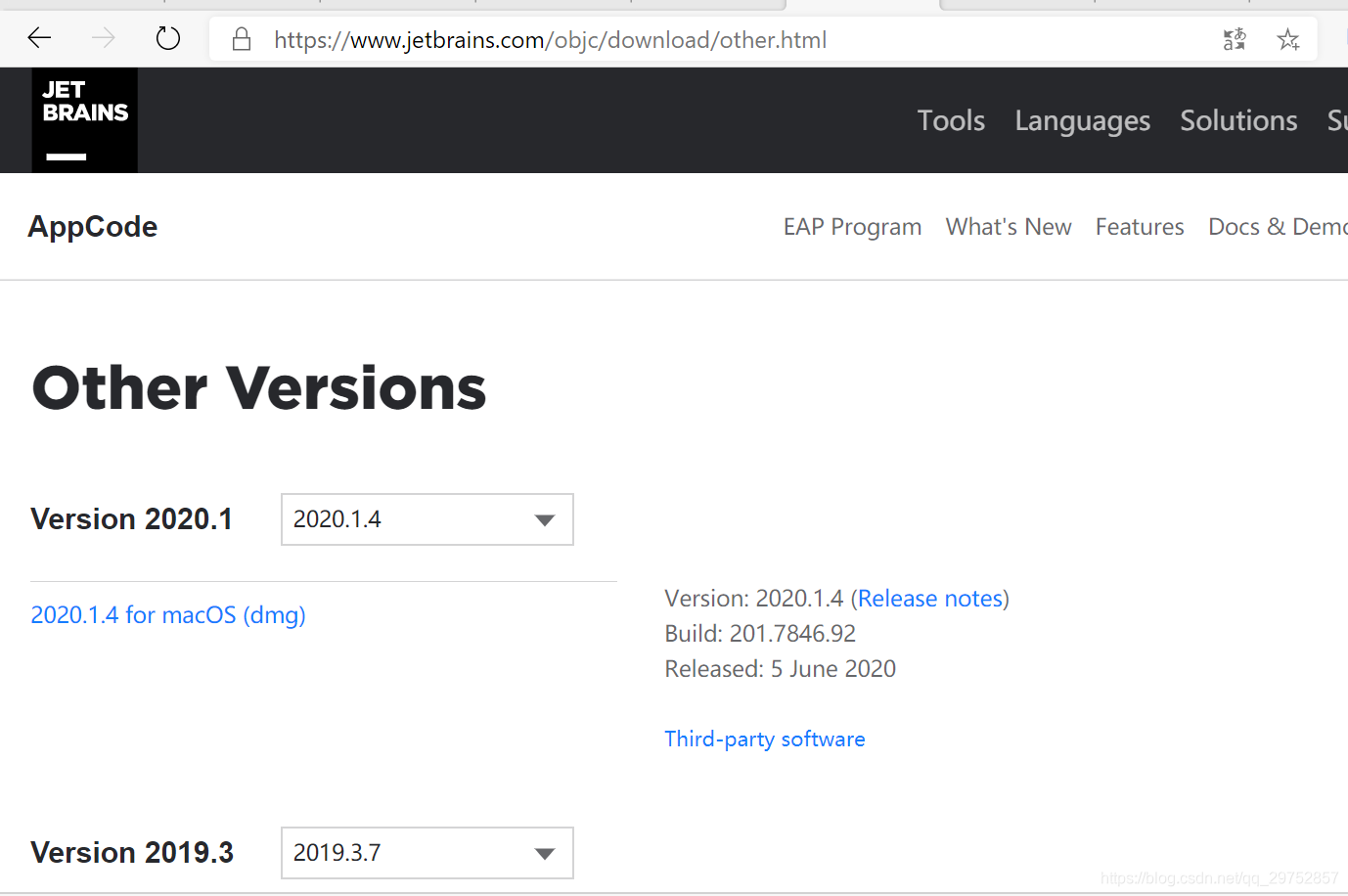Open the Docs & Demos page
Viewport: 1348px width, 896px height.
[x=1278, y=227]
